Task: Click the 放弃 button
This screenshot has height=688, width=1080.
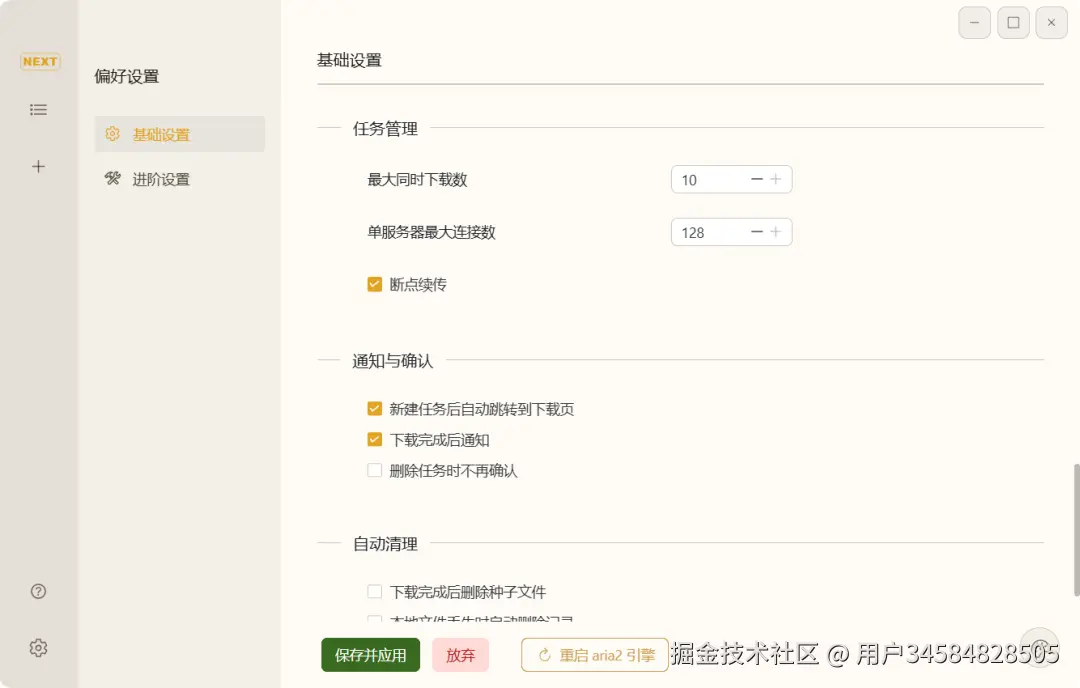Action: click(461, 655)
